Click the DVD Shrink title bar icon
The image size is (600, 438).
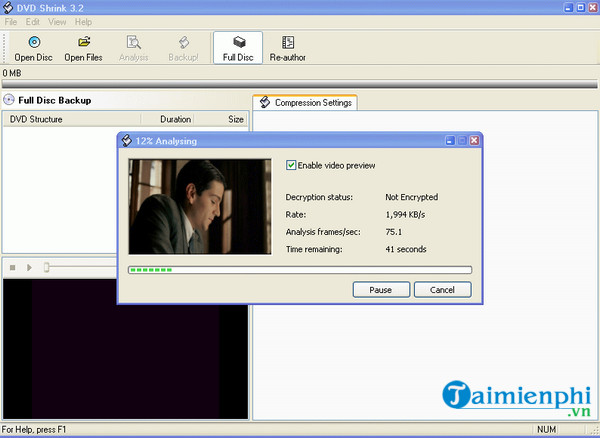coord(8,7)
